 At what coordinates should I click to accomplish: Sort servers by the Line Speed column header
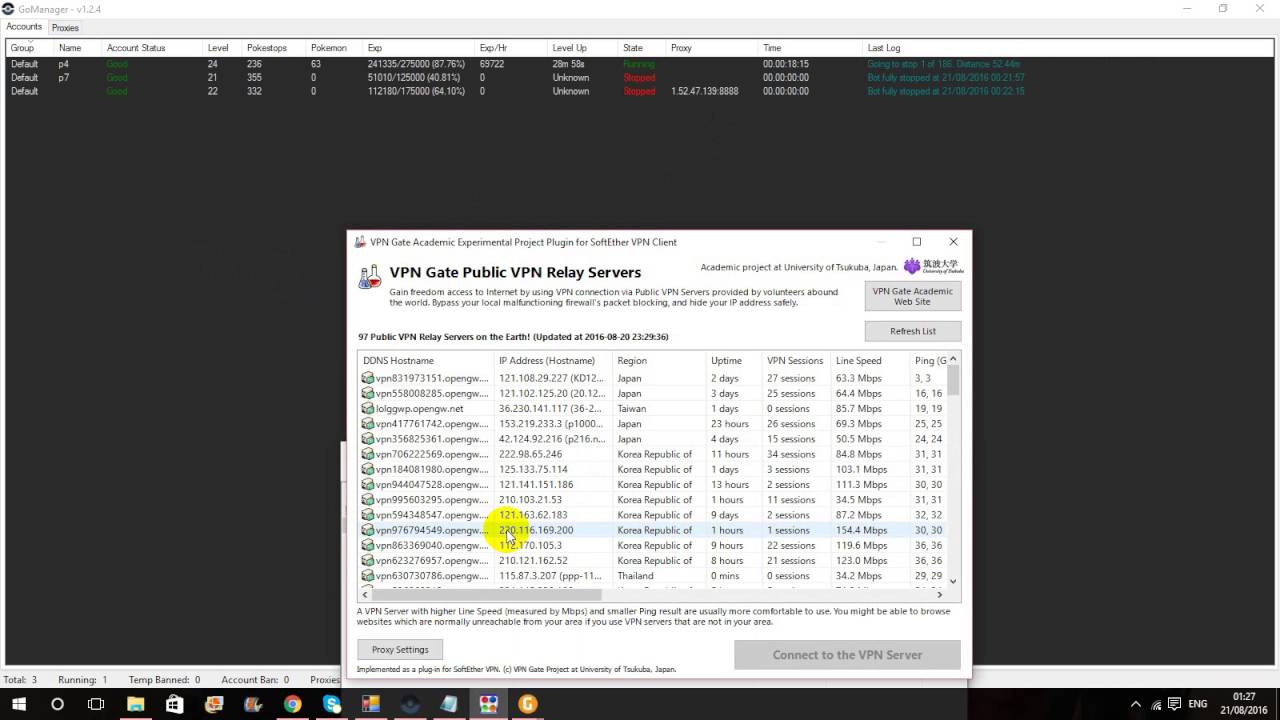point(870,361)
